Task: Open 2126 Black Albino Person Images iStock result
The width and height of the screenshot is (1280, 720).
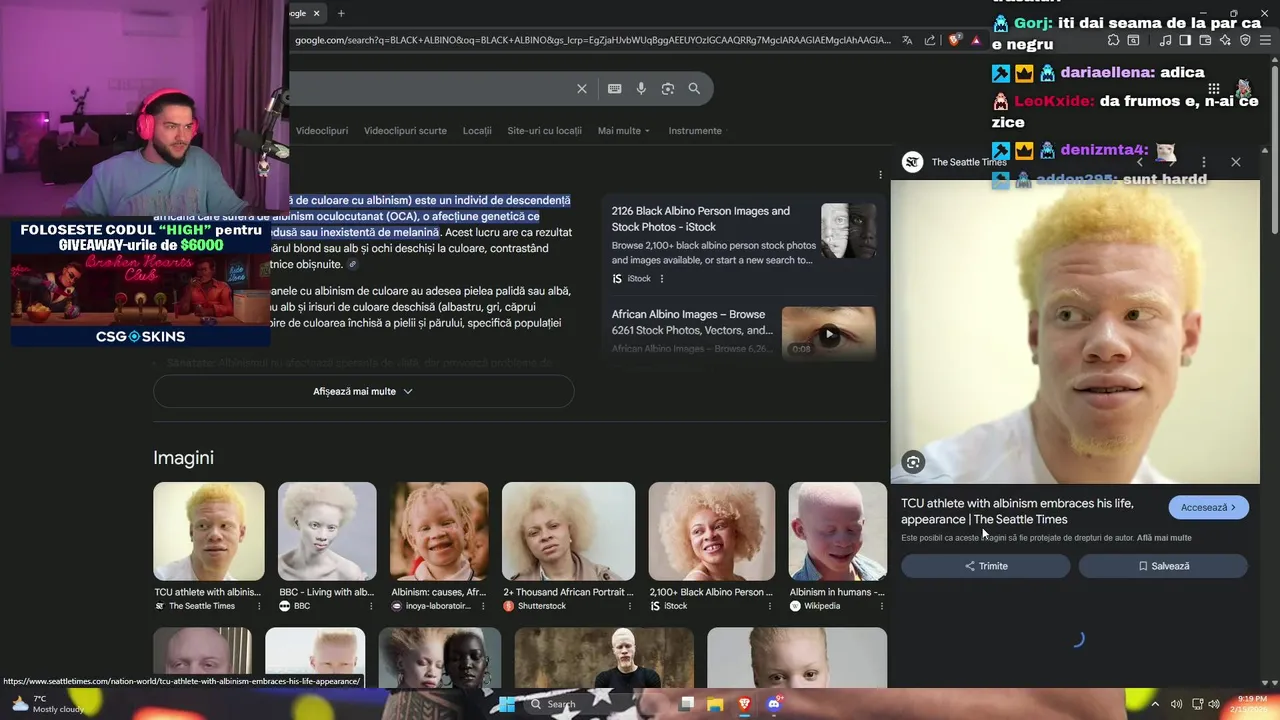Action: coord(700,218)
